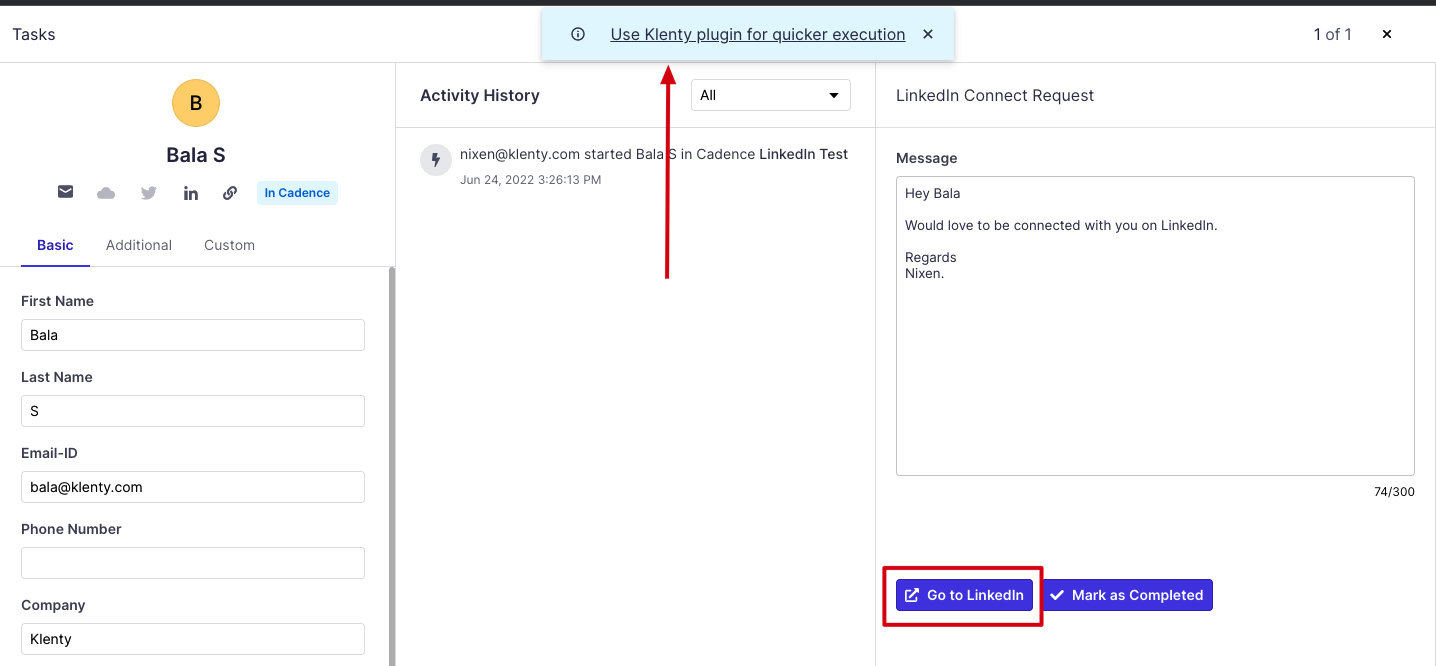Click the First Name field
This screenshot has height=666, width=1436.
coord(193,335)
